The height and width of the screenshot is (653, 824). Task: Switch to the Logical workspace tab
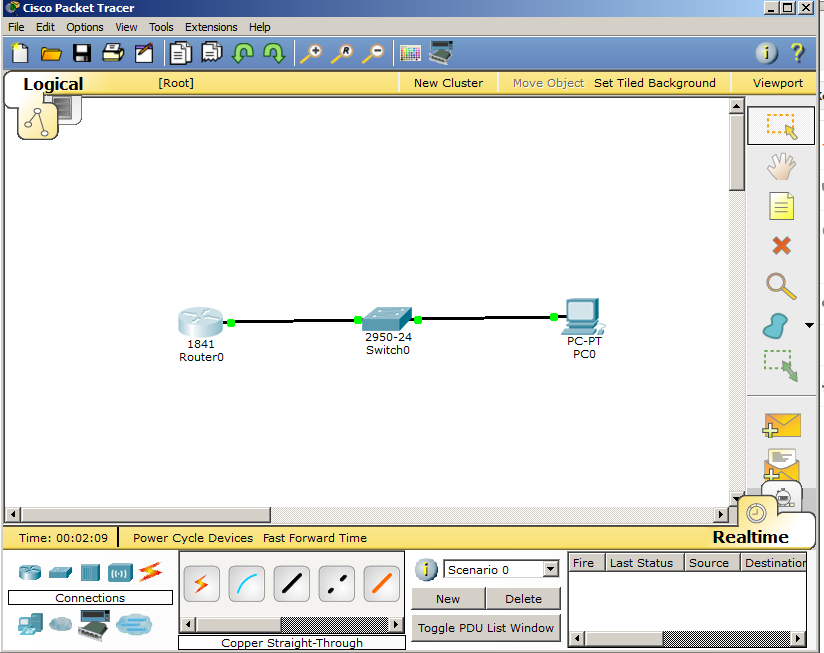(52, 84)
